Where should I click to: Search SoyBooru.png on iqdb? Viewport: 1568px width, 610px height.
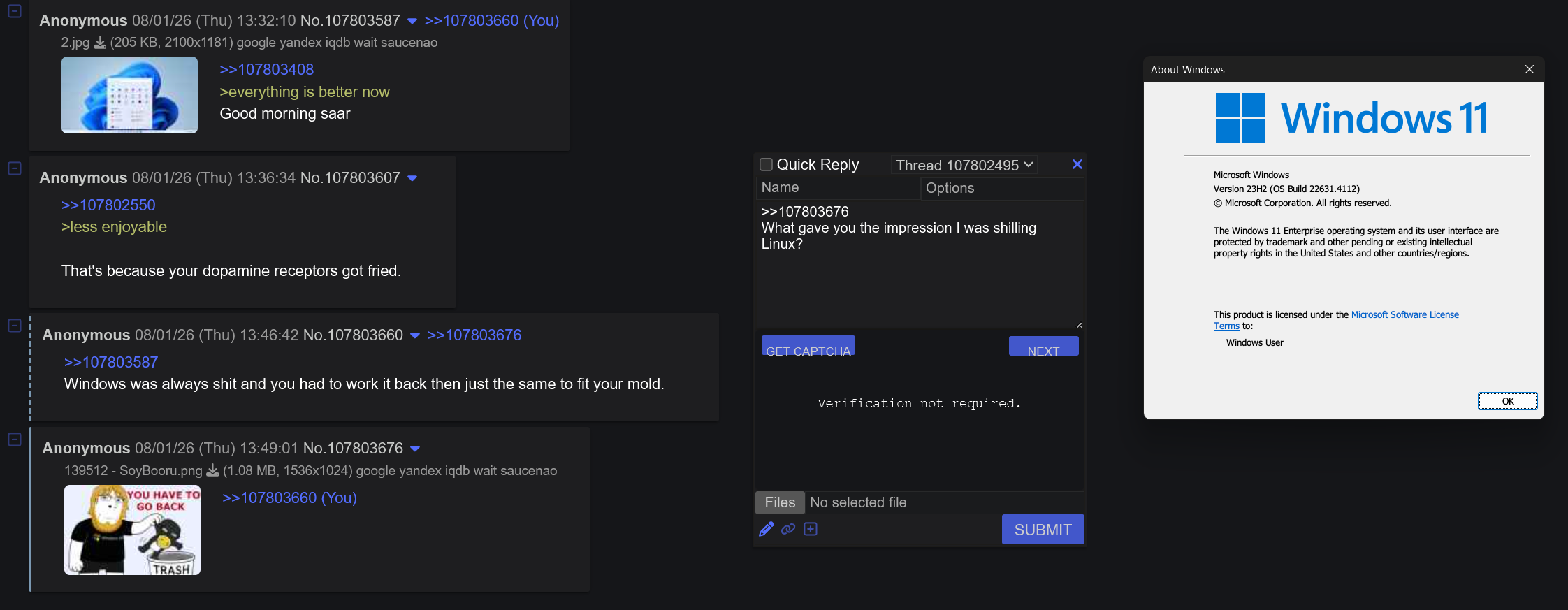(457, 471)
